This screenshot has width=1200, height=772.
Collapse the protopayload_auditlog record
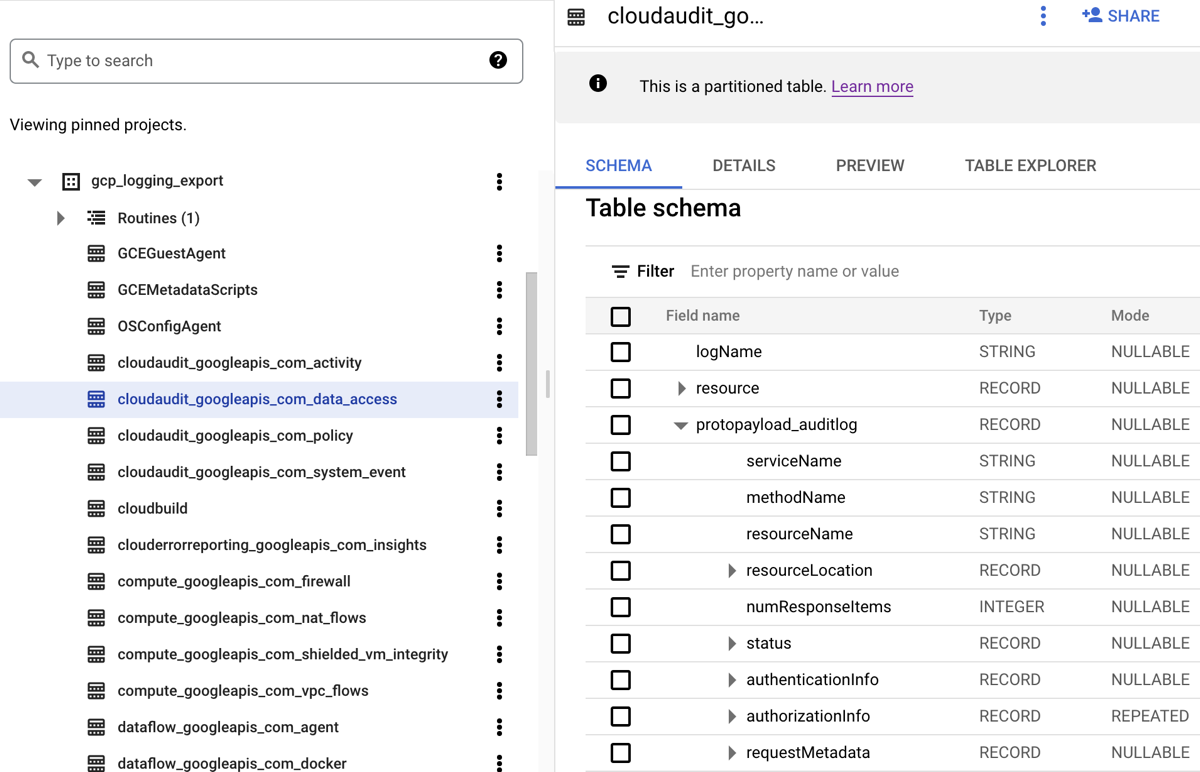[681, 424]
